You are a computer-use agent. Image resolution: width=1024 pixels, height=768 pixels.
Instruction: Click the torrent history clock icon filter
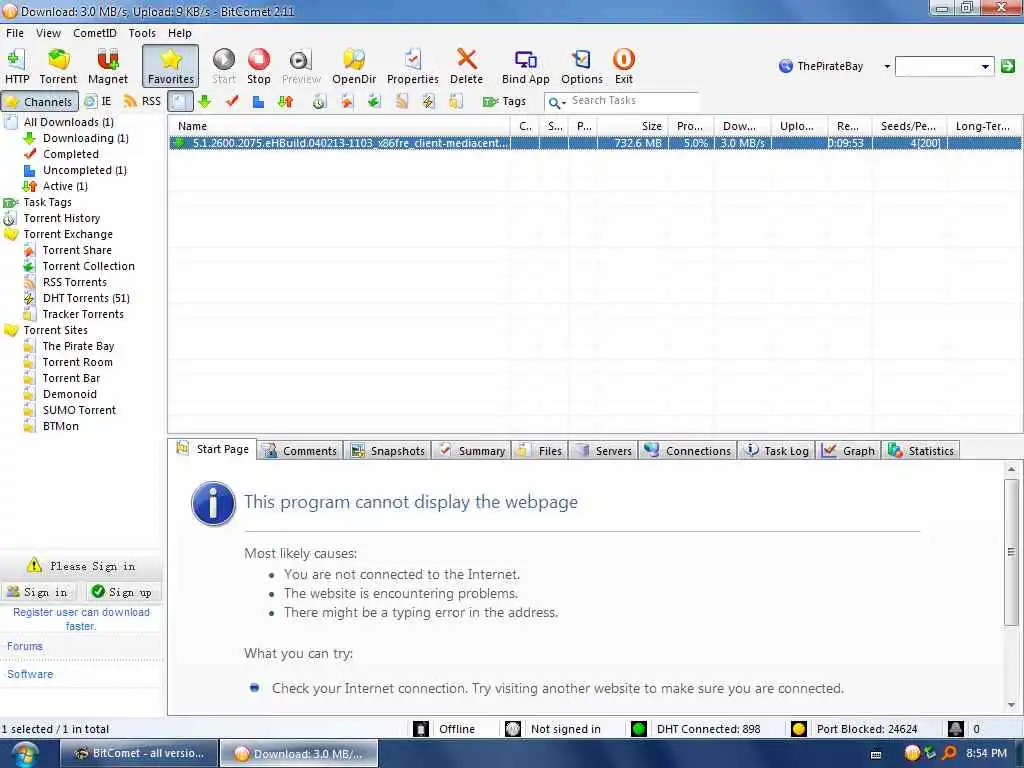coord(319,101)
